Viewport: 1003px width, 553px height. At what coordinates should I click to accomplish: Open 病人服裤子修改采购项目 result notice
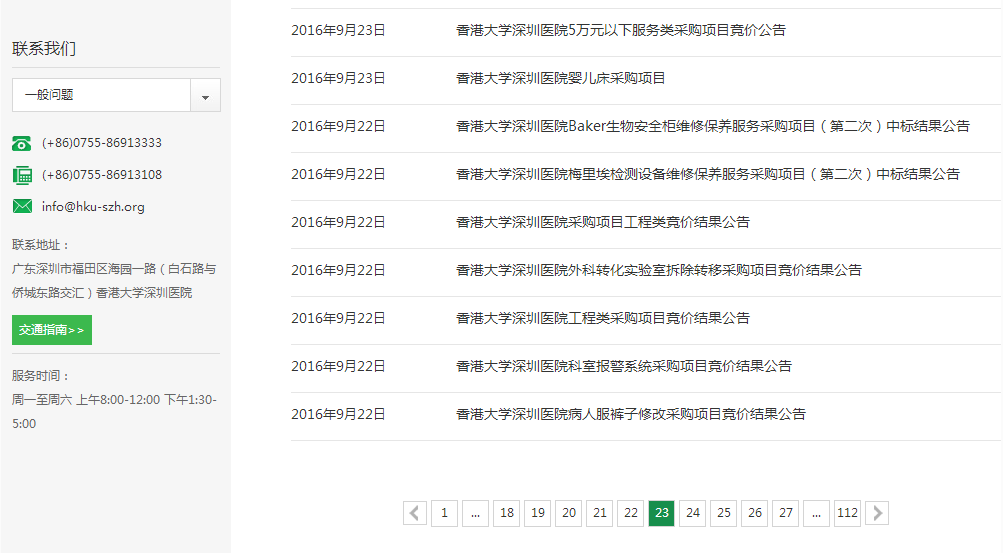pyautogui.click(x=630, y=414)
